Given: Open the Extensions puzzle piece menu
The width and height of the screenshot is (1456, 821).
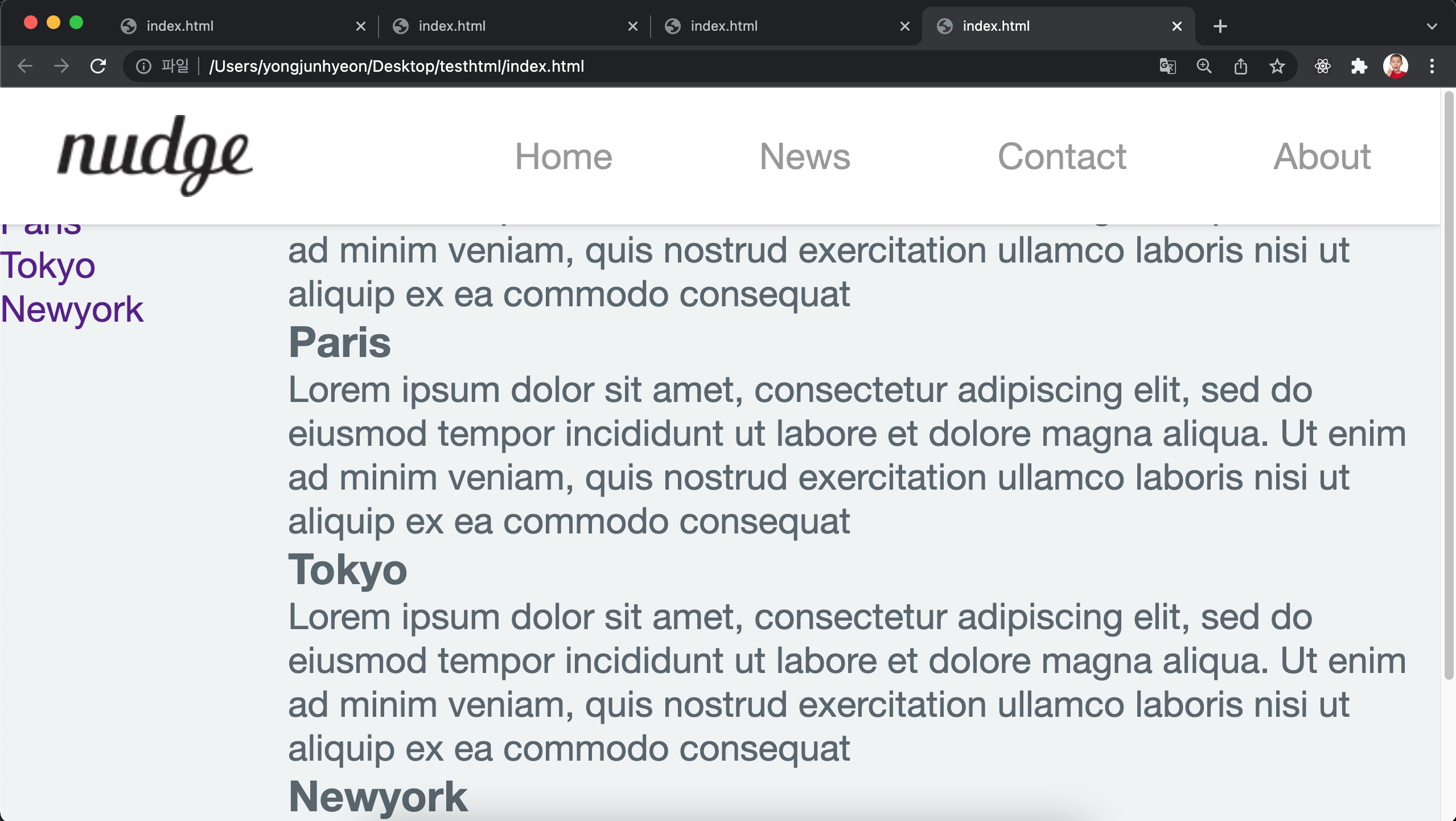Looking at the screenshot, I should (1359, 66).
